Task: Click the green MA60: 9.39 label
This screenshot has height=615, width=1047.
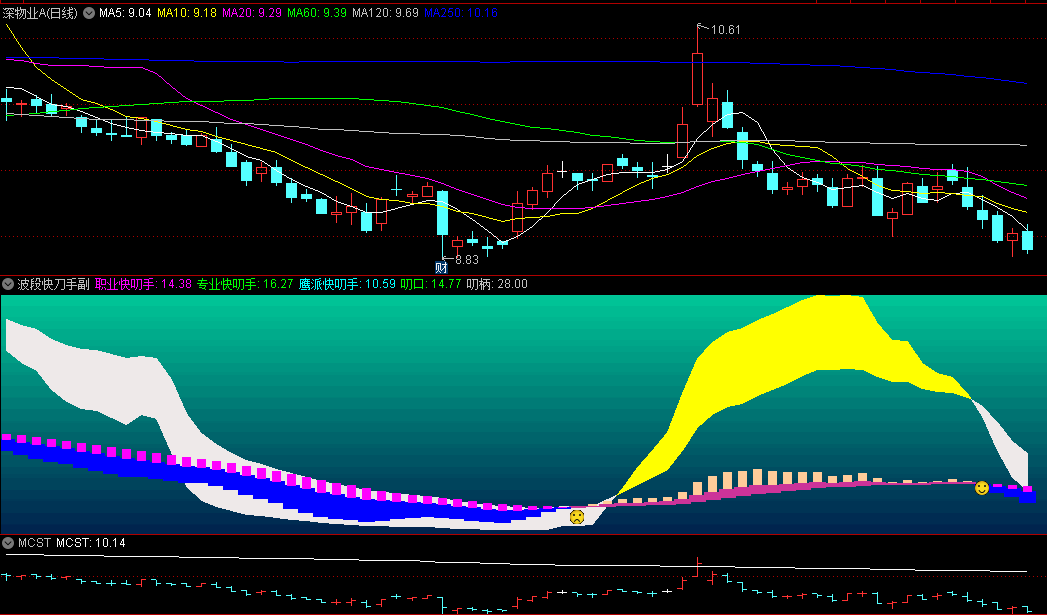Action: (317, 13)
